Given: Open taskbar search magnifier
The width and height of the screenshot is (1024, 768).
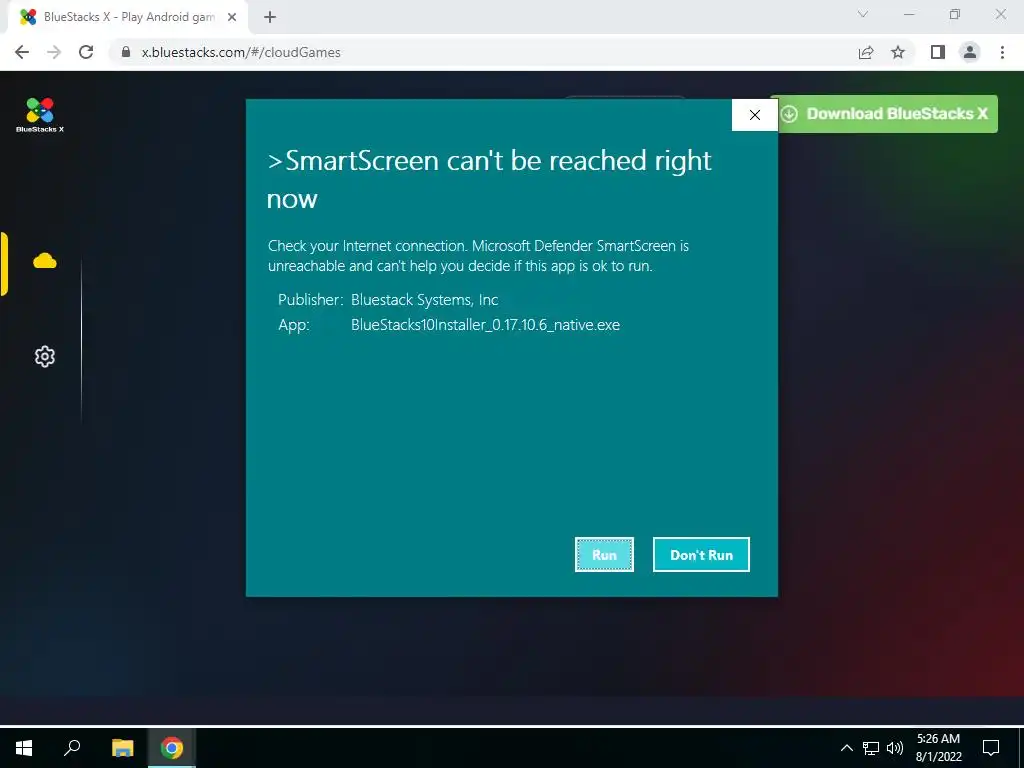Looking at the screenshot, I should point(72,748).
